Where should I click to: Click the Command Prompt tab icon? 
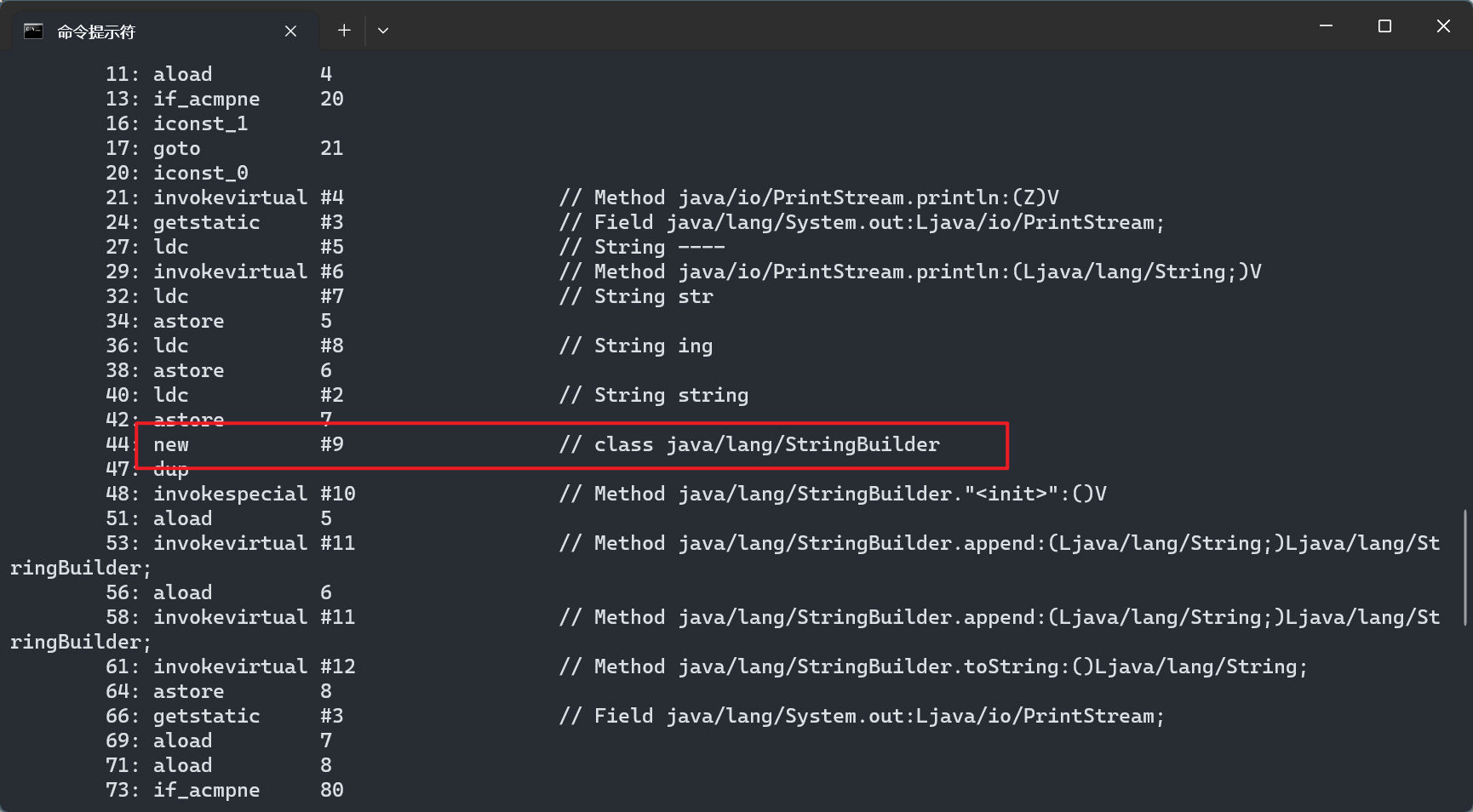point(33,31)
